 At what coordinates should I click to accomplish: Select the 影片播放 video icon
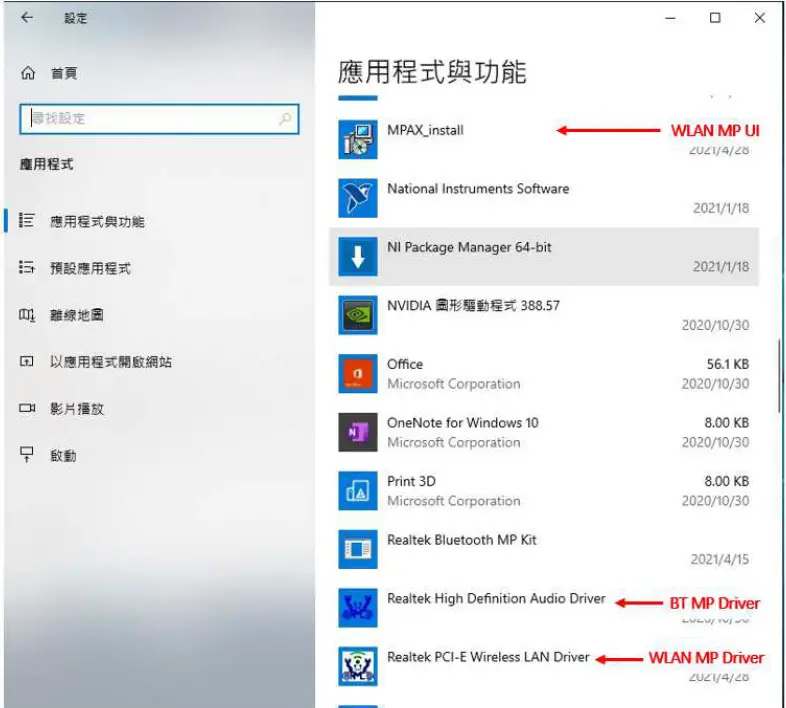[x=27, y=408]
